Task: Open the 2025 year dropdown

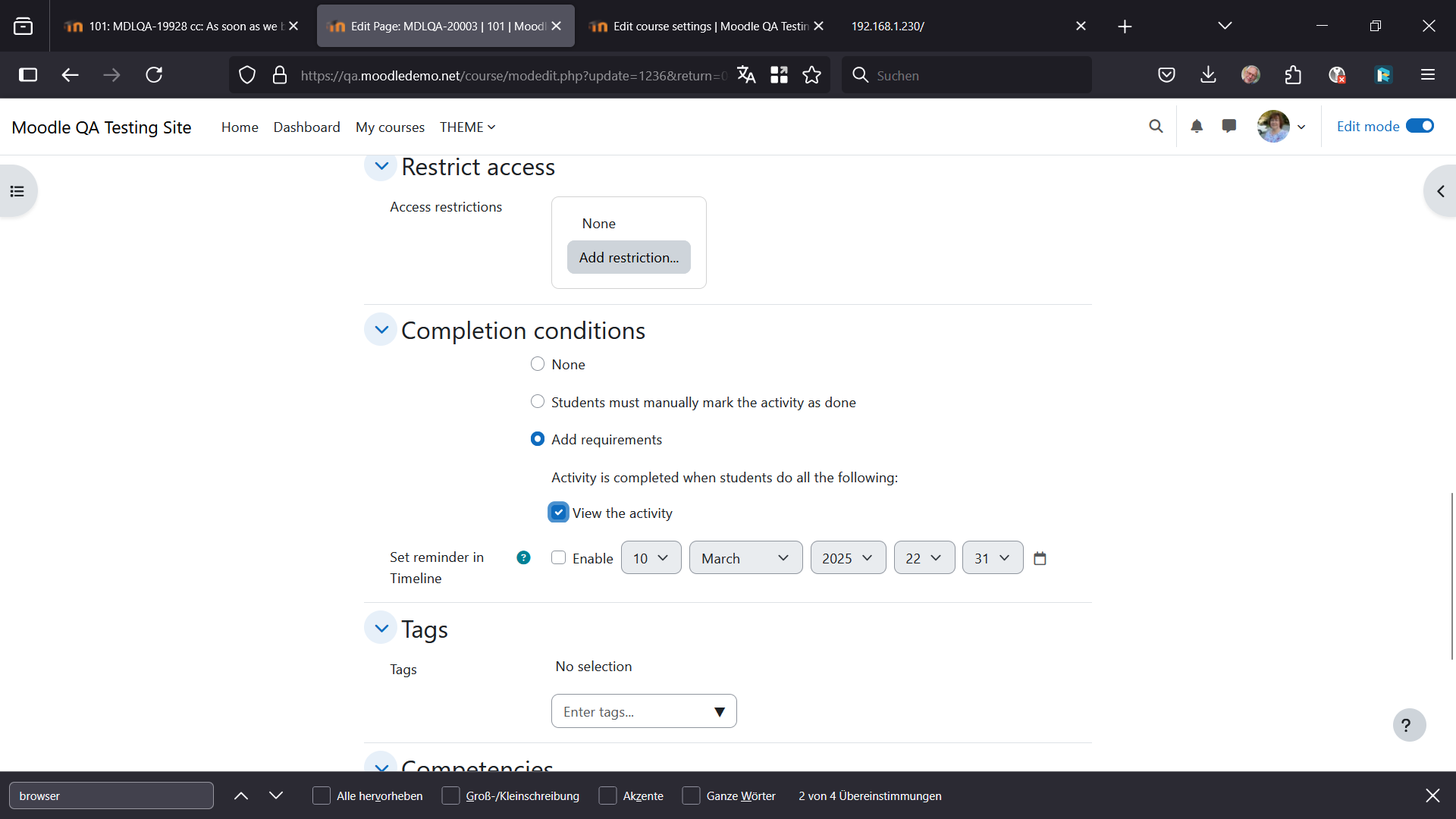Action: (x=849, y=558)
